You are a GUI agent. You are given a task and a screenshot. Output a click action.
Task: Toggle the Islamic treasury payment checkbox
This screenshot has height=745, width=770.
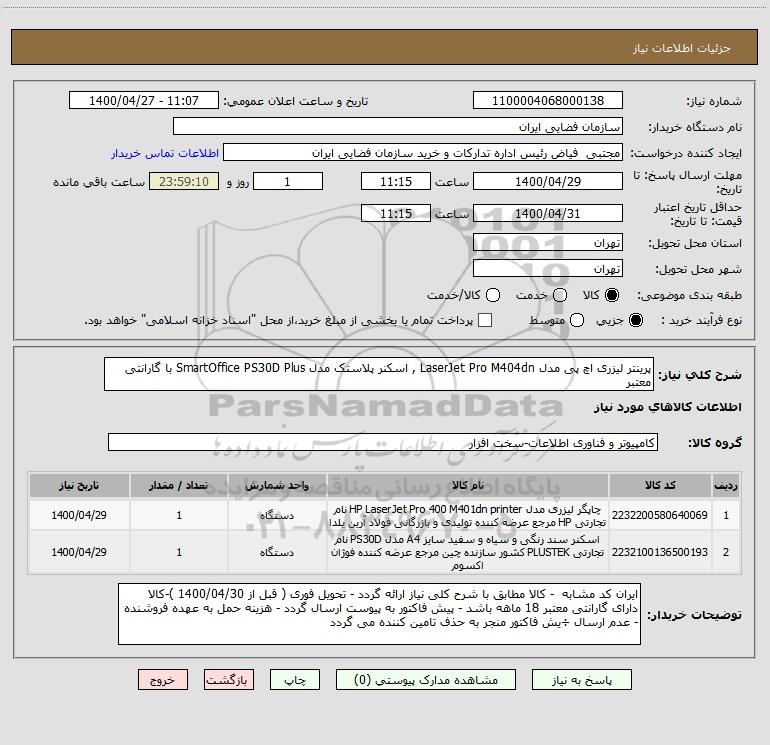(x=485, y=320)
